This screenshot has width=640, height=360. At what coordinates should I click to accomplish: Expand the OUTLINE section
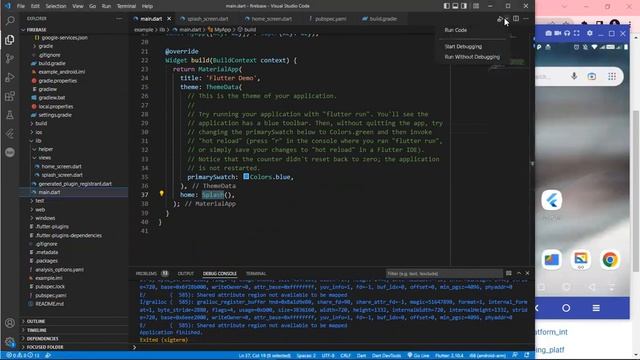click(x=36, y=322)
